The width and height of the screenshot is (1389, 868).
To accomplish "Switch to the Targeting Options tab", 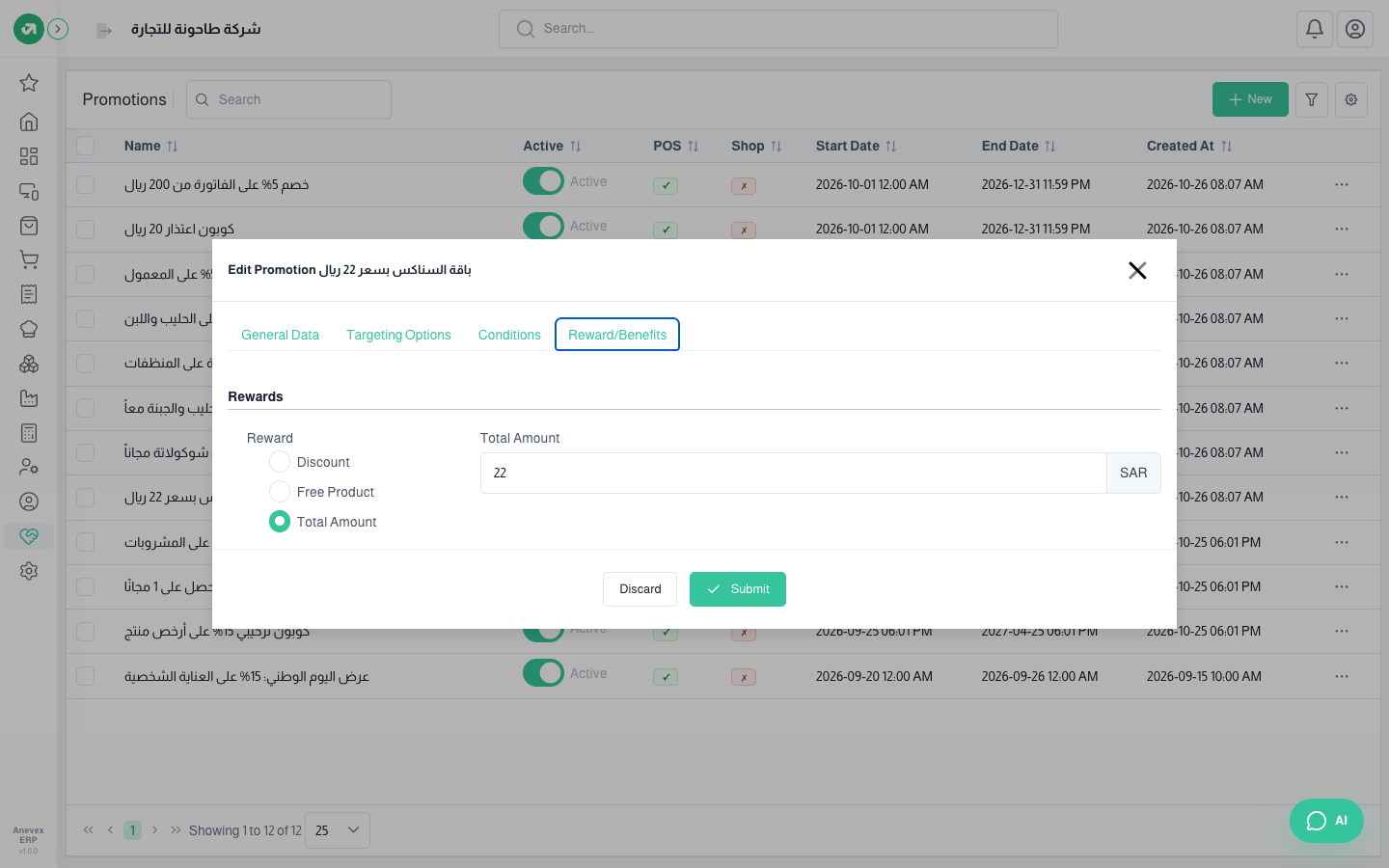I will tap(398, 335).
